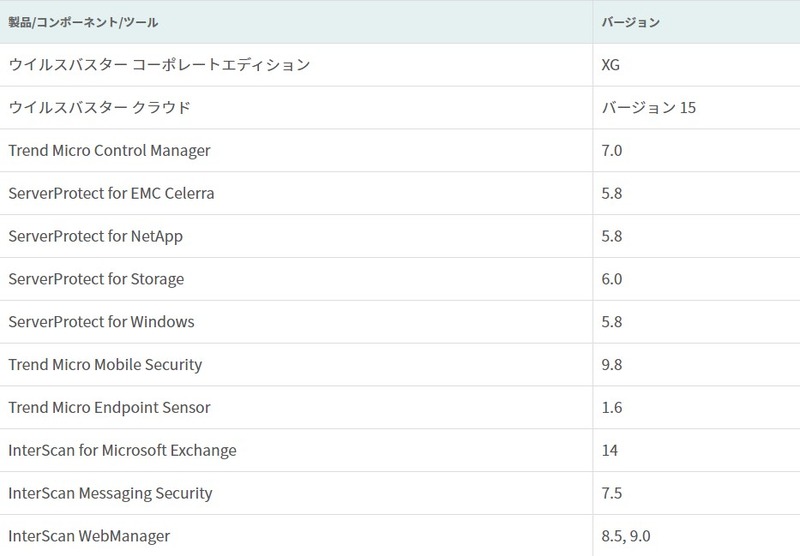Click the XG version value

pyautogui.click(x=612, y=65)
